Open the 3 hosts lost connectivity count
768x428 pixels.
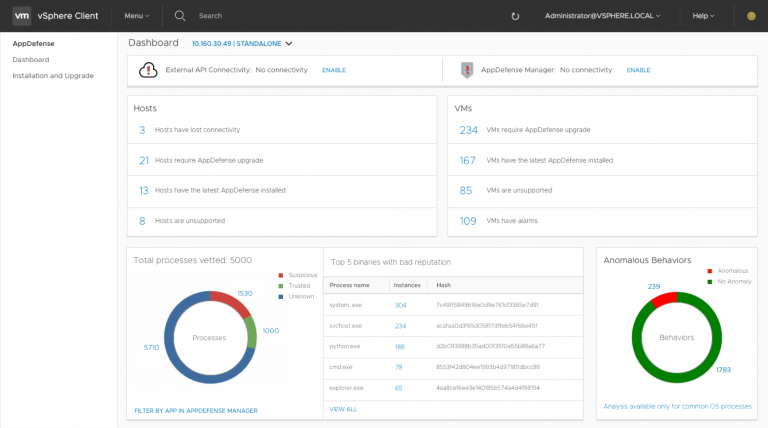coord(142,130)
